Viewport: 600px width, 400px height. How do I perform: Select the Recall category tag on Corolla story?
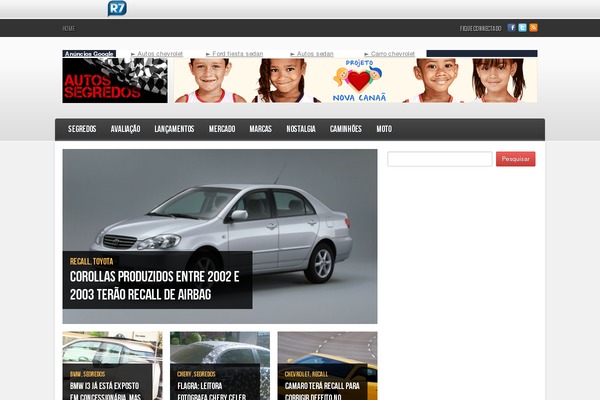point(80,261)
